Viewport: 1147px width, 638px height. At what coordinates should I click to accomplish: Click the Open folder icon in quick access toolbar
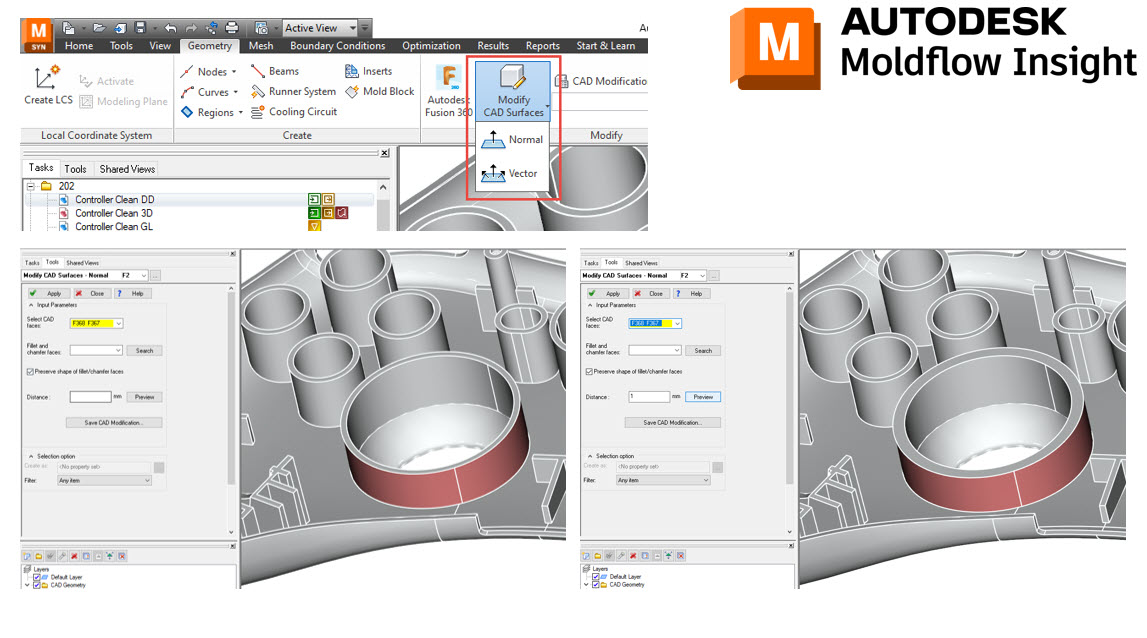pos(99,28)
